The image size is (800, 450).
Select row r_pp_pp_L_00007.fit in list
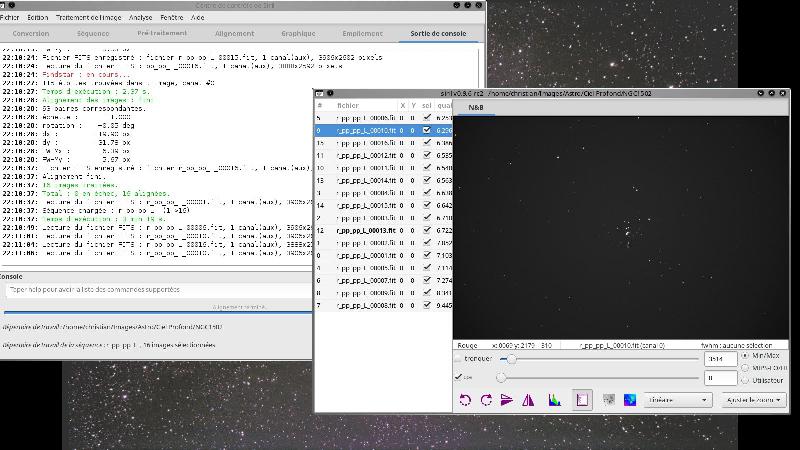pos(383,280)
